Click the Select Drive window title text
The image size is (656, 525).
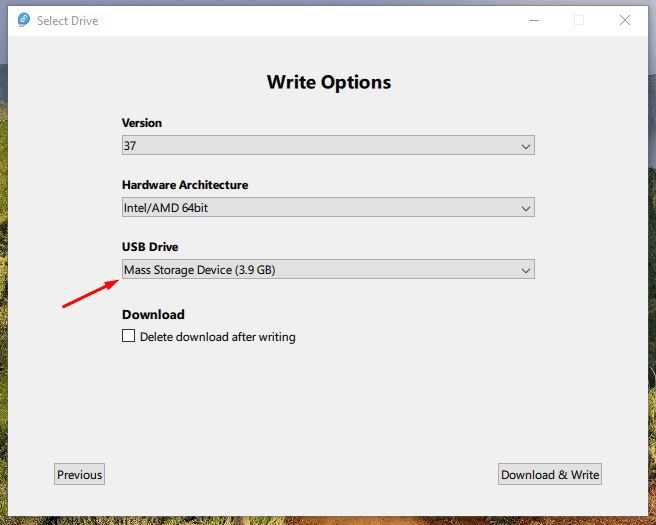point(67,20)
